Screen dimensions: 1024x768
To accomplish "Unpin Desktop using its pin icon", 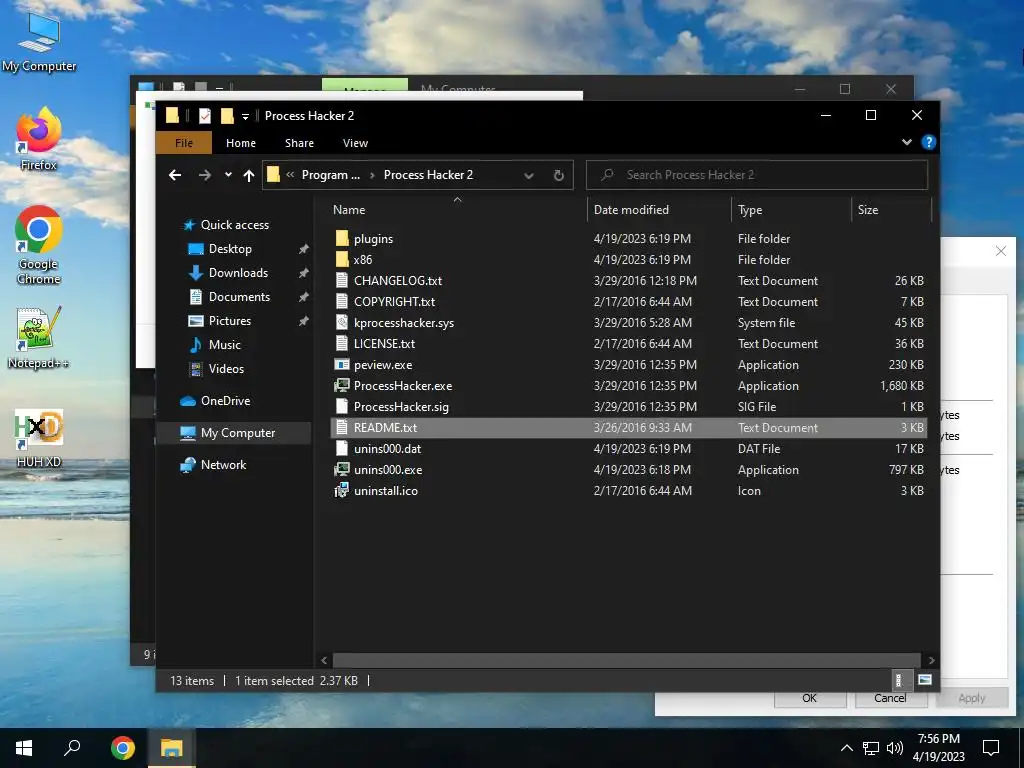I will pos(304,249).
